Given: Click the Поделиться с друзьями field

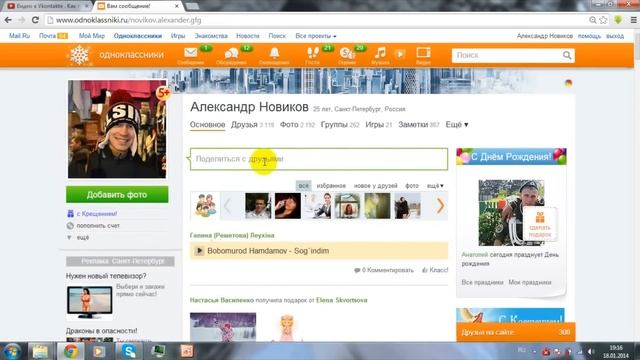Looking at the screenshot, I should pyautogui.click(x=319, y=159).
